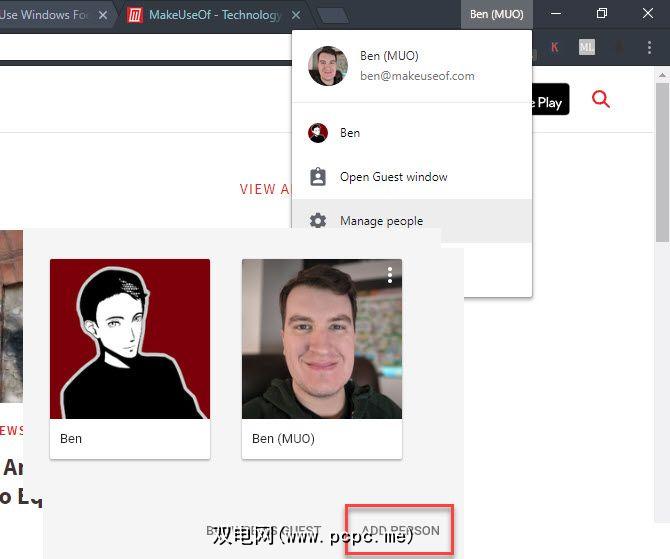The image size is (670, 559).
Task: Click the Ben (MUO) name label on the card
Action: tap(283, 439)
